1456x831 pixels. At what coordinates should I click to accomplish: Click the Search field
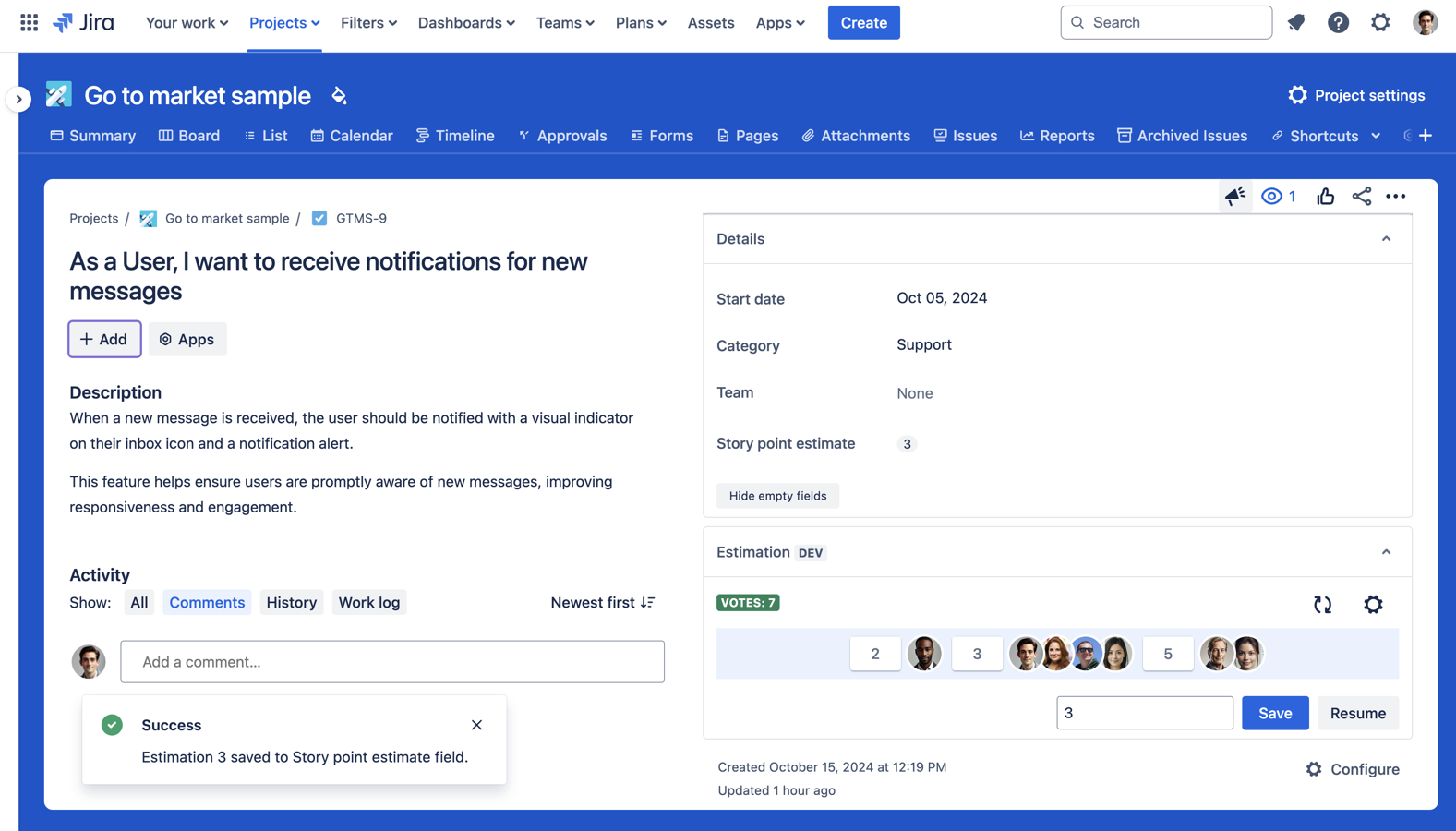1166,22
